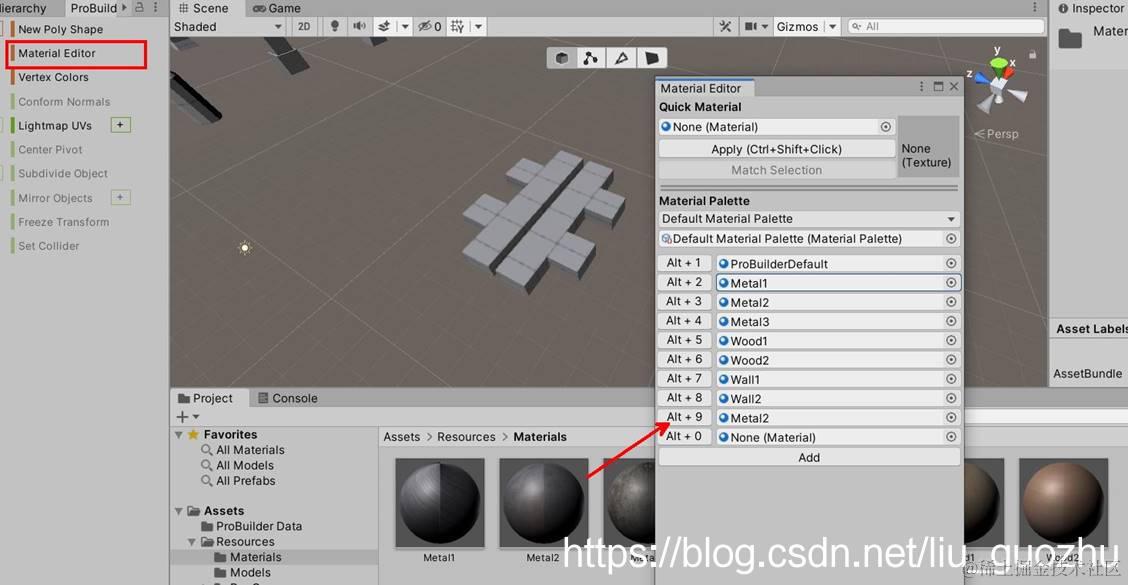The height and width of the screenshot is (585, 1128).
Task: Open the Inspector tab
Action: click(x=1091, y=8)
